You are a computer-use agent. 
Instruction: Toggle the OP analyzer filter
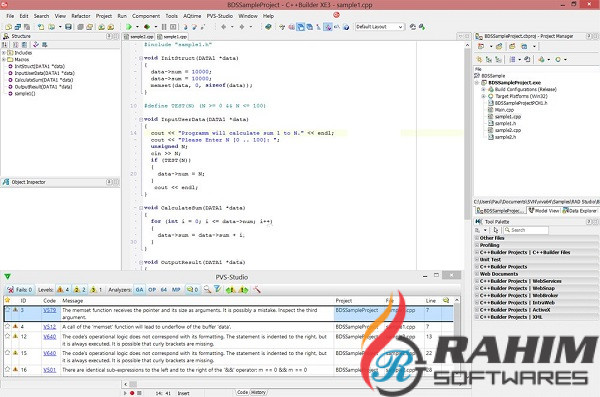pyautogui.click(x=152, y=290)
